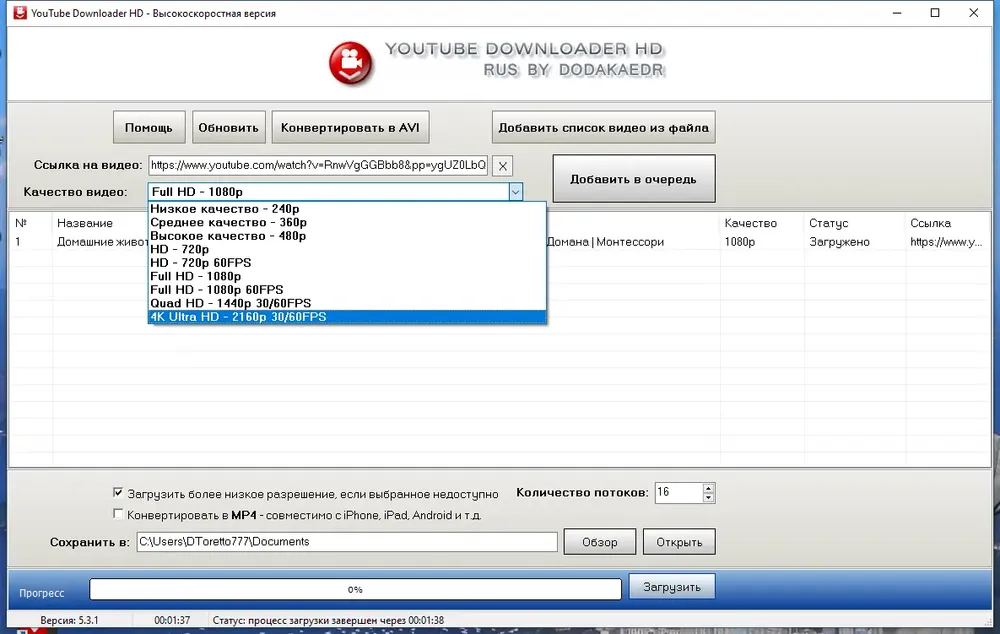This screenshot has height=634, width=1000.
Task: Click Открыть open folder button
Action: click(679, 542)
